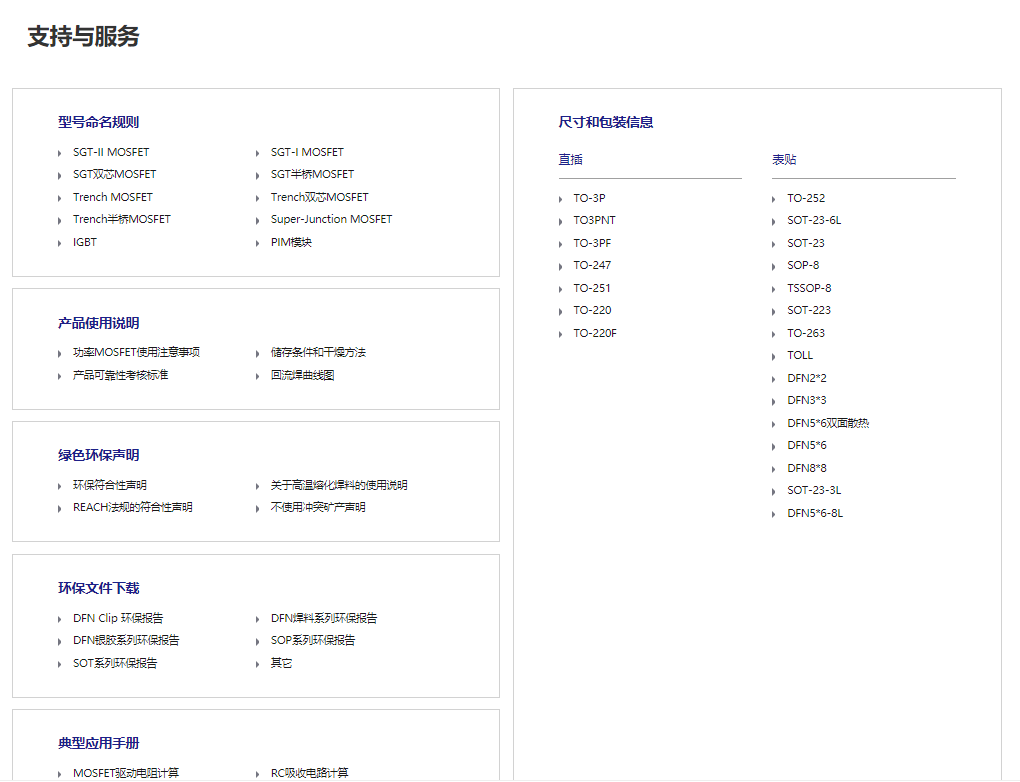Open Super-Junction MOSFET naming rules
Image resolution: width=1020 pixels, height=782 pixels.
[x=331, y=219]
